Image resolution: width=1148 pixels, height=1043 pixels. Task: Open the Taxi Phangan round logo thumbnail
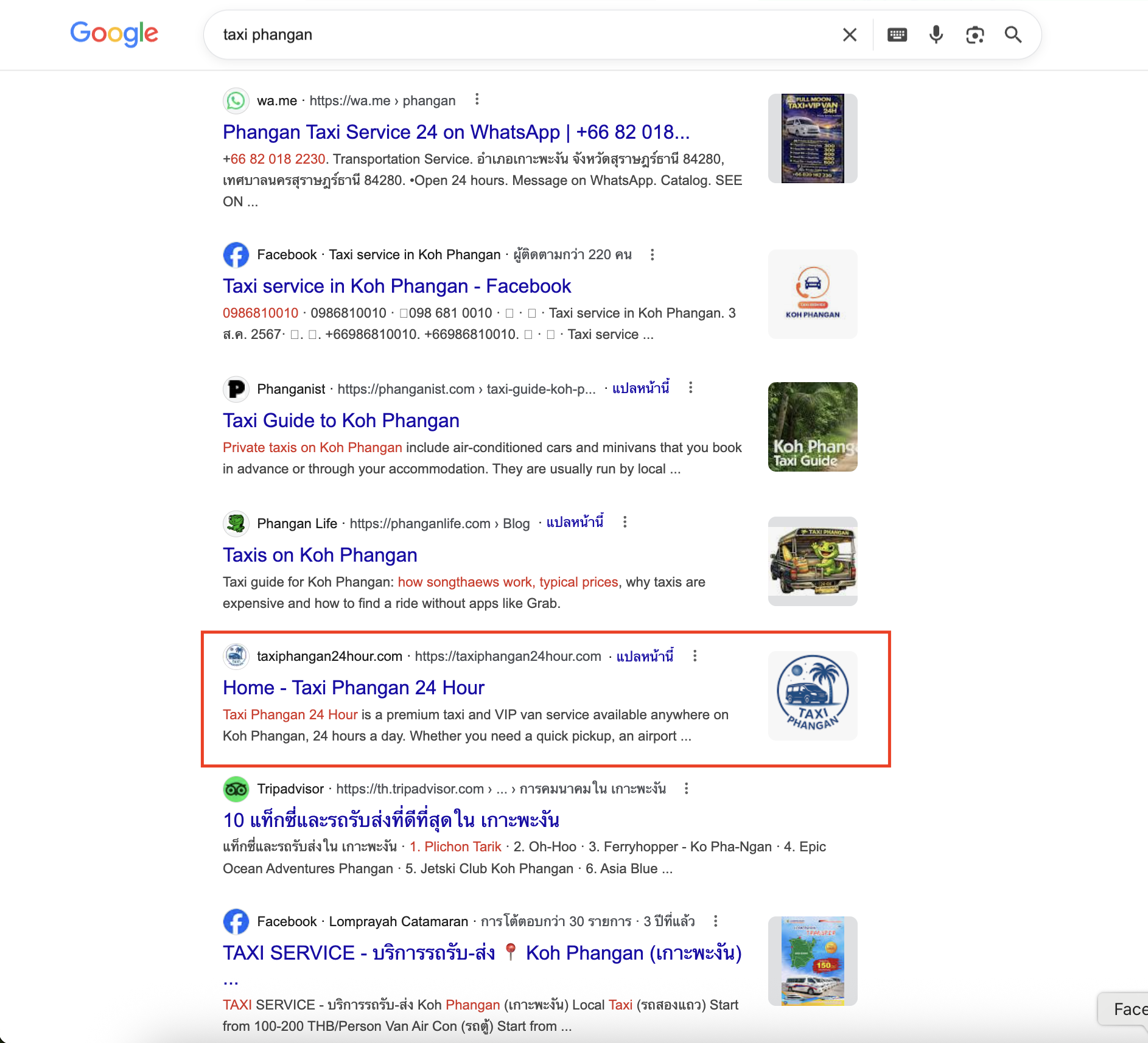pyautogui.click(x=813, y=696)
